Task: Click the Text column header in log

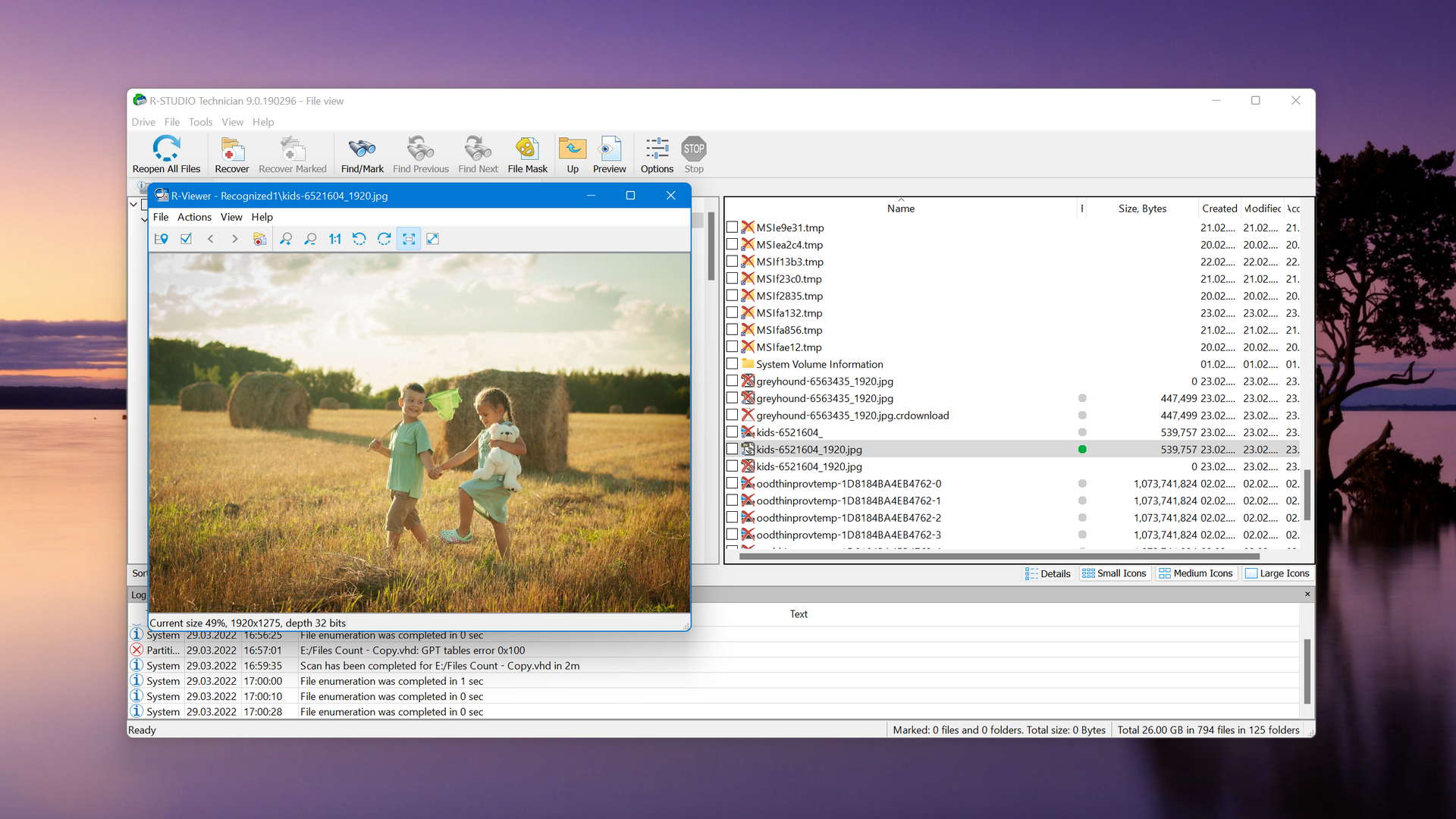Action: click(x=799, y=613)
